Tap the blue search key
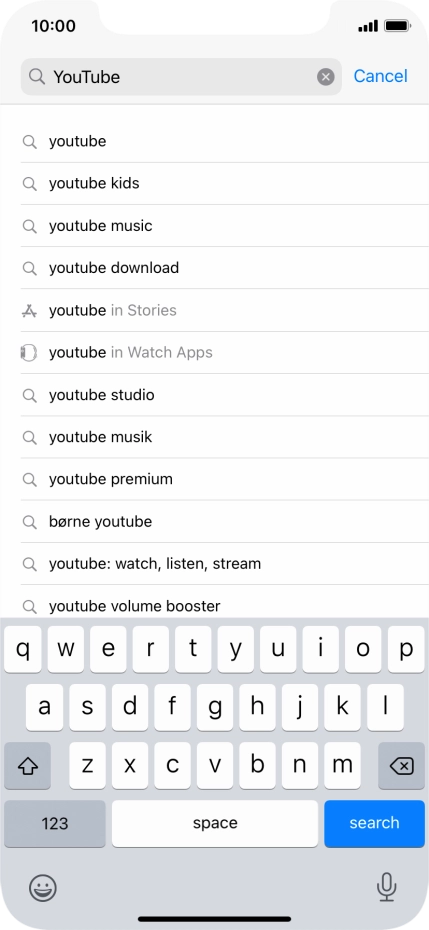This screenshot has height=930, width=429. 374,823
